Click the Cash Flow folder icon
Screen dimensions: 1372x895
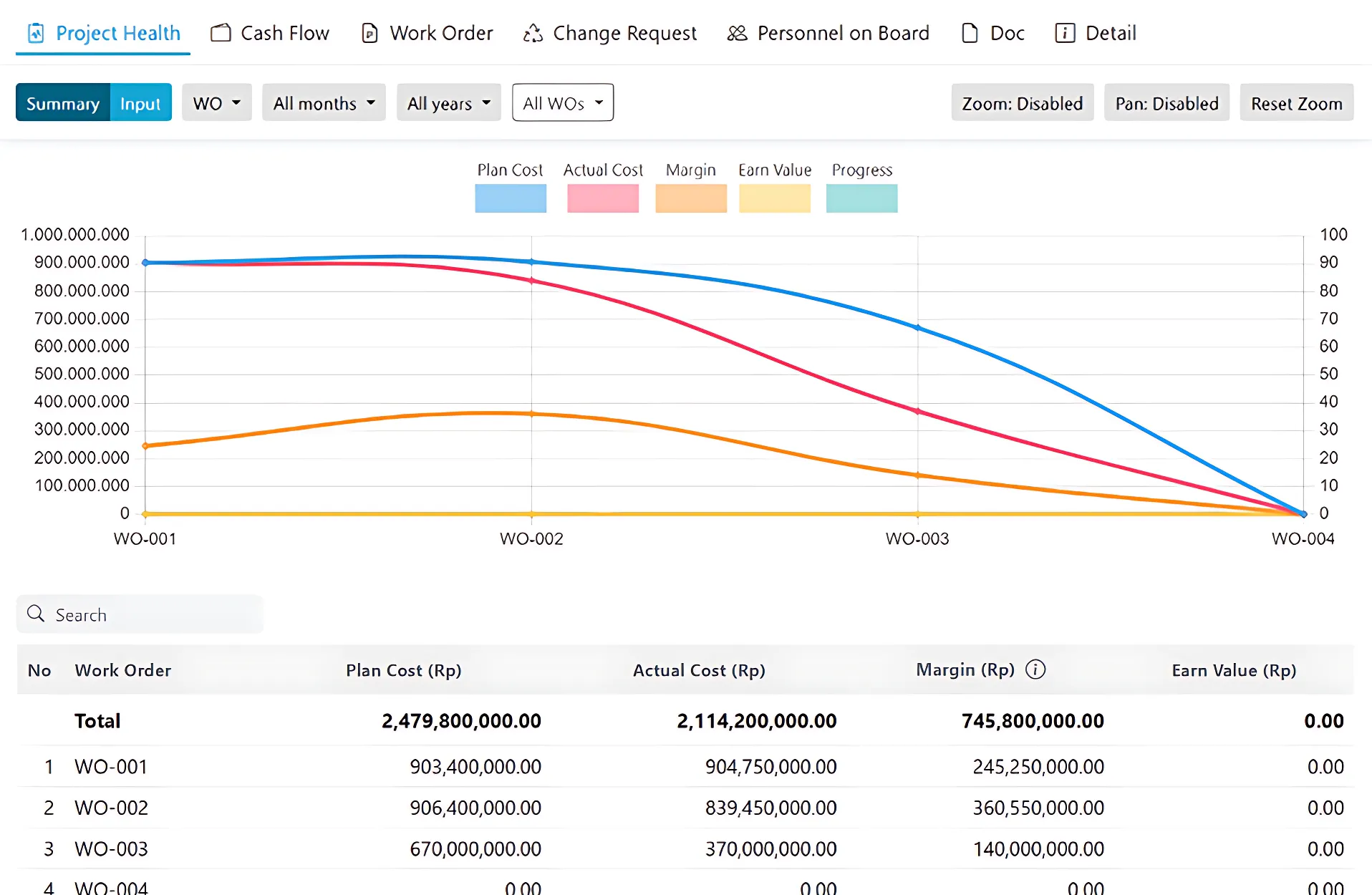pyautogui.click(x=221, y=33)
